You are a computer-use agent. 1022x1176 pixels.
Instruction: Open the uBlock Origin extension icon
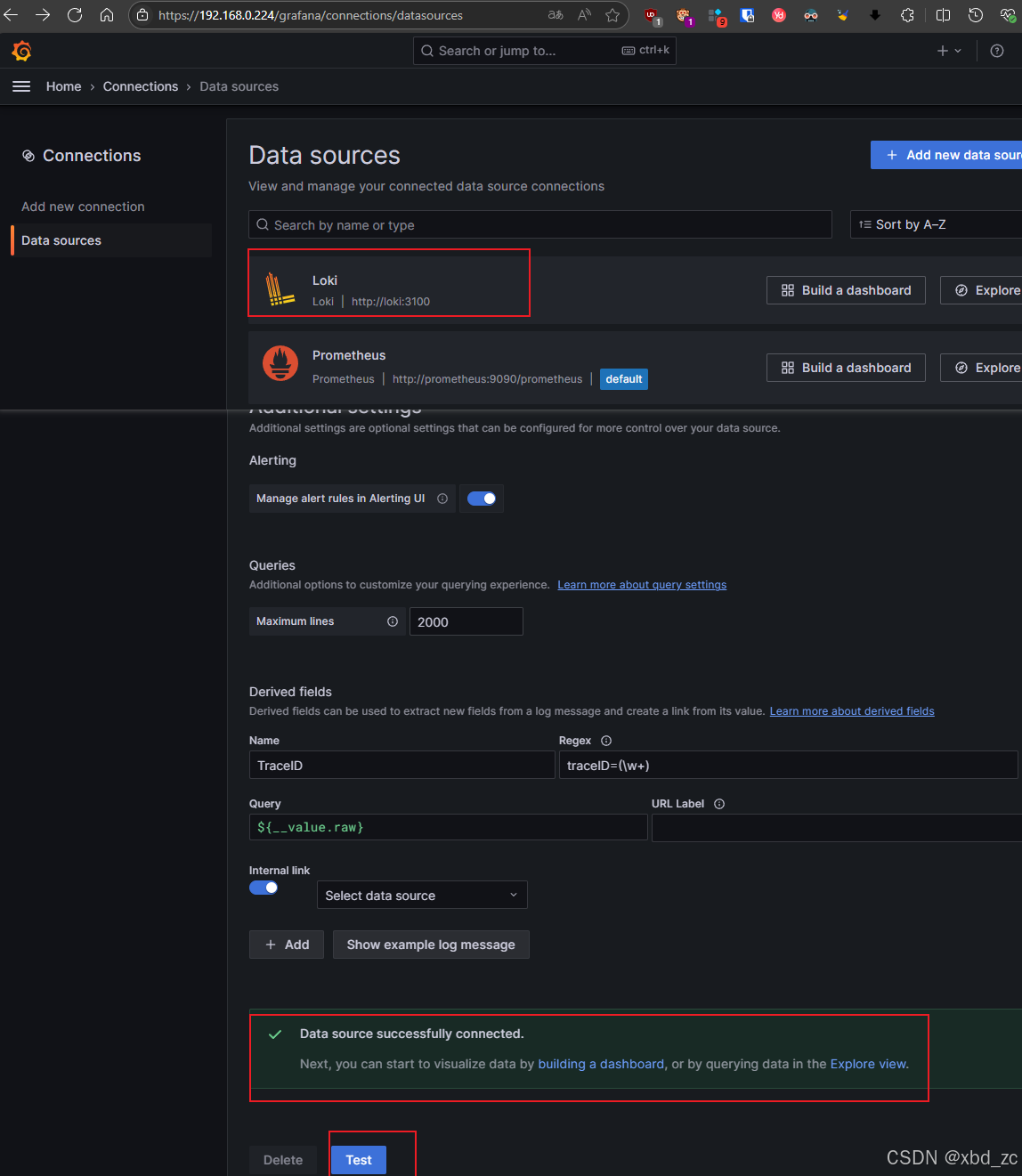click(652, 16)
